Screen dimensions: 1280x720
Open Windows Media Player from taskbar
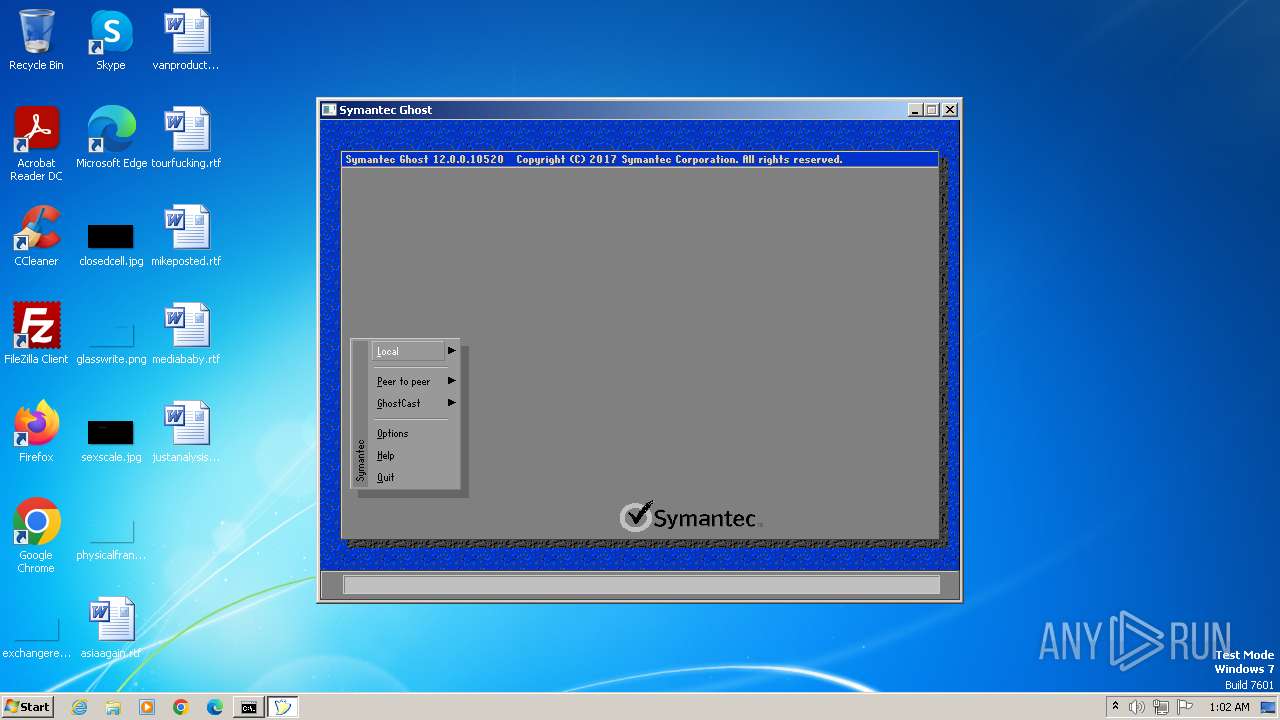147,707
